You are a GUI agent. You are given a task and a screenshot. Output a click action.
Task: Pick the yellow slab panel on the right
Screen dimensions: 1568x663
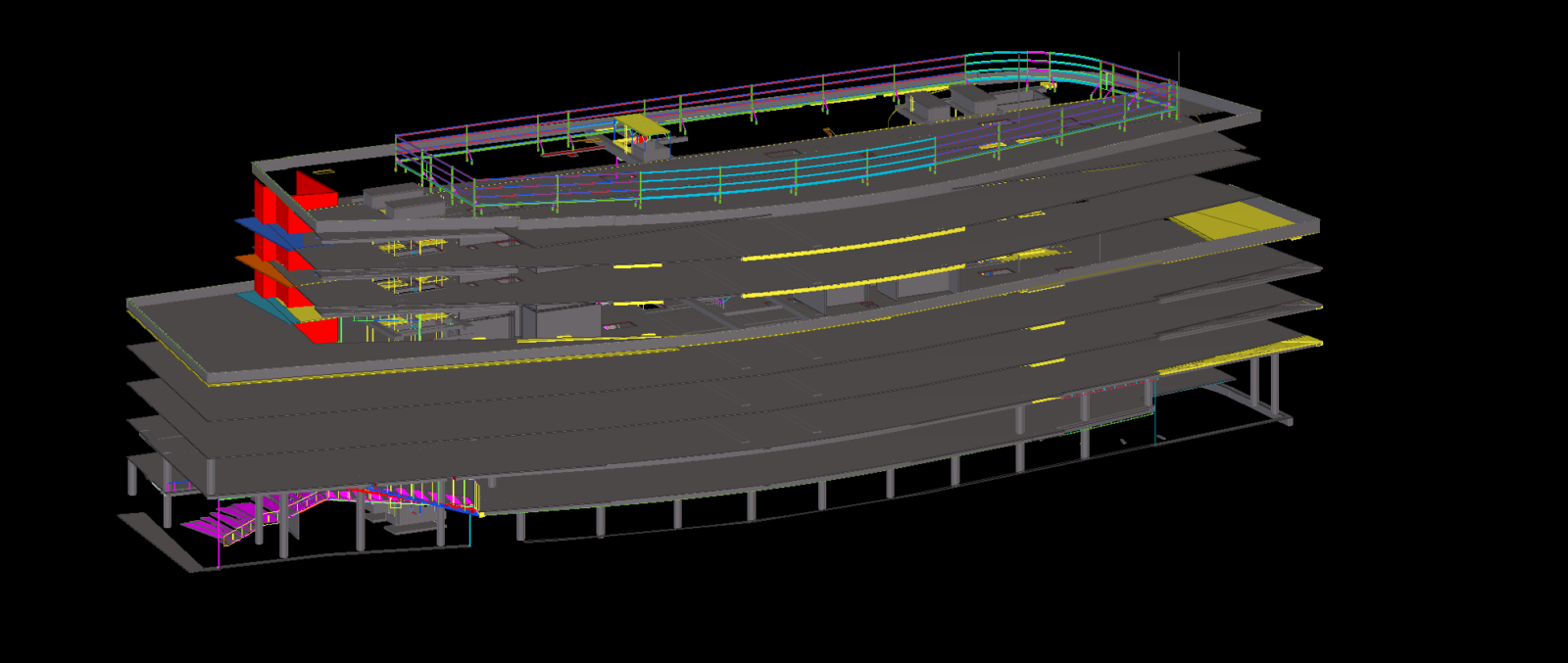1232,219
